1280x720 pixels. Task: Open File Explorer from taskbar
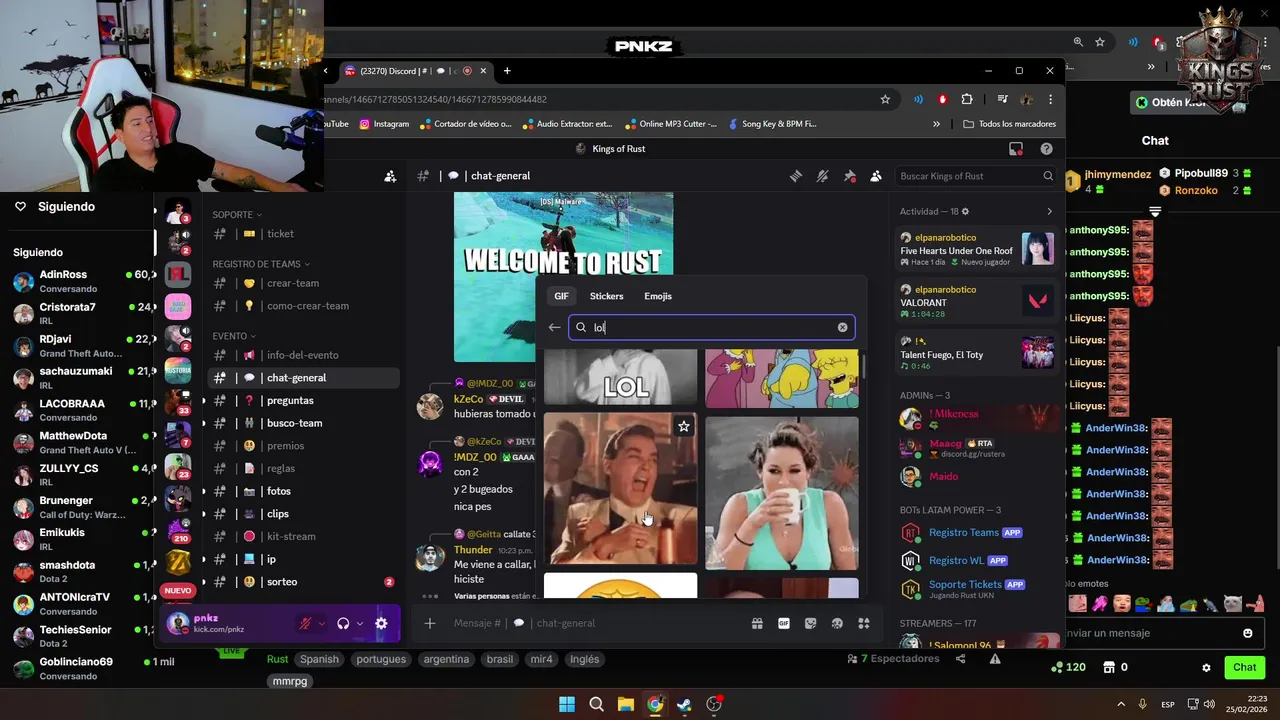625,704
